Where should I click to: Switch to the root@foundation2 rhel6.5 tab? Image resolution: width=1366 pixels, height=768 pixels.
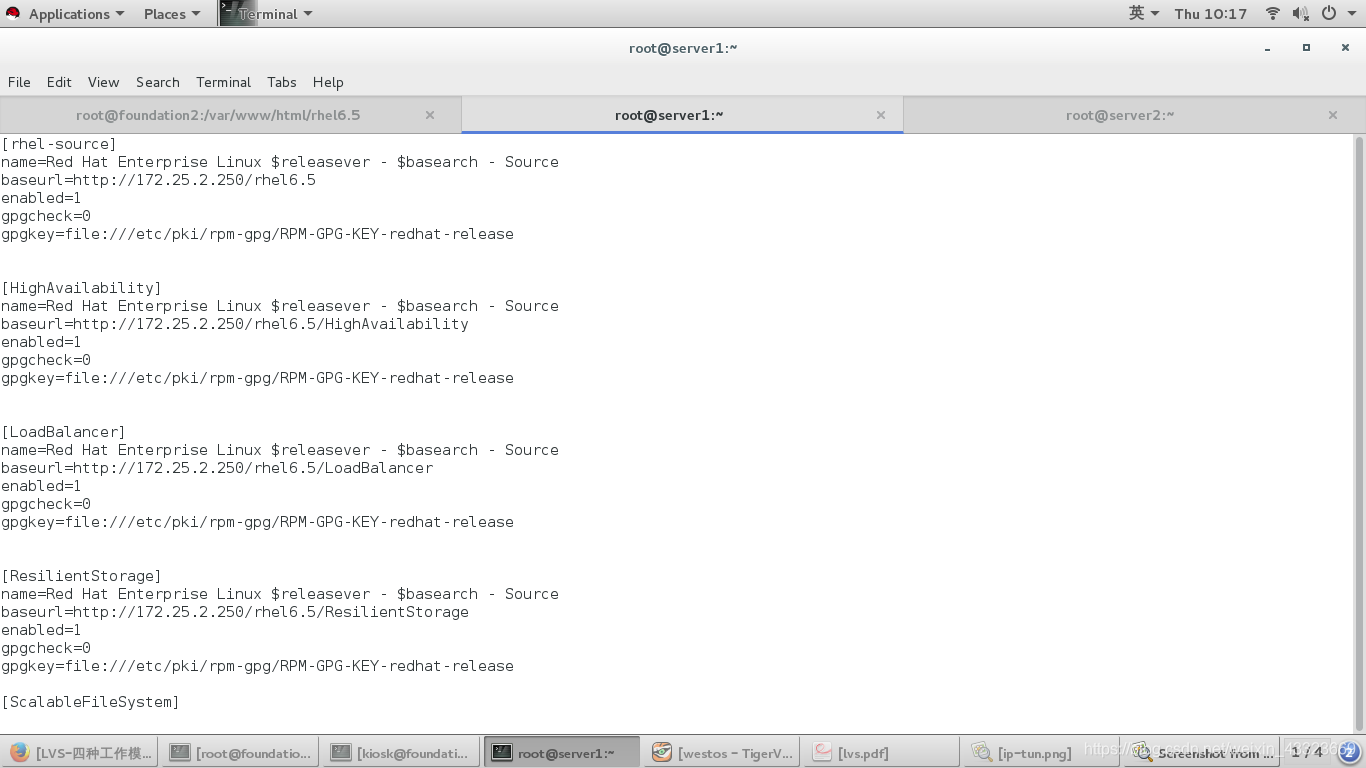pyautogui.click(x=218, y=115)
